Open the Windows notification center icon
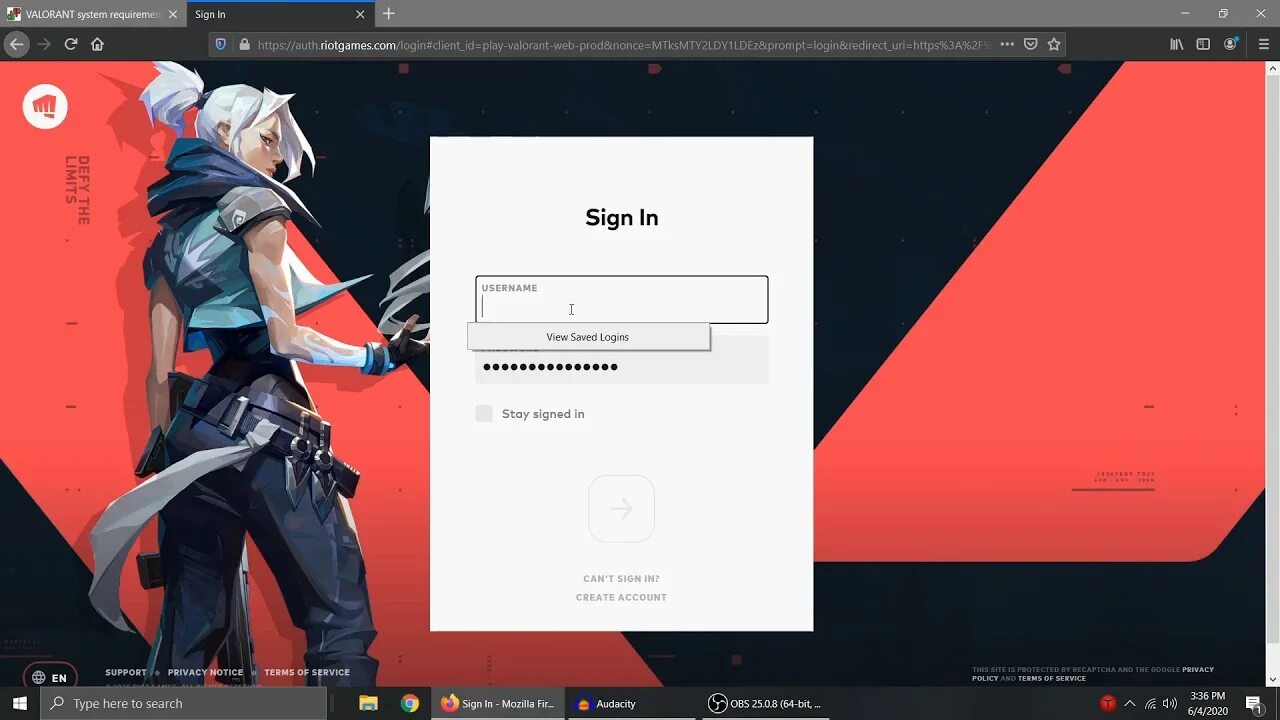 1254,703
